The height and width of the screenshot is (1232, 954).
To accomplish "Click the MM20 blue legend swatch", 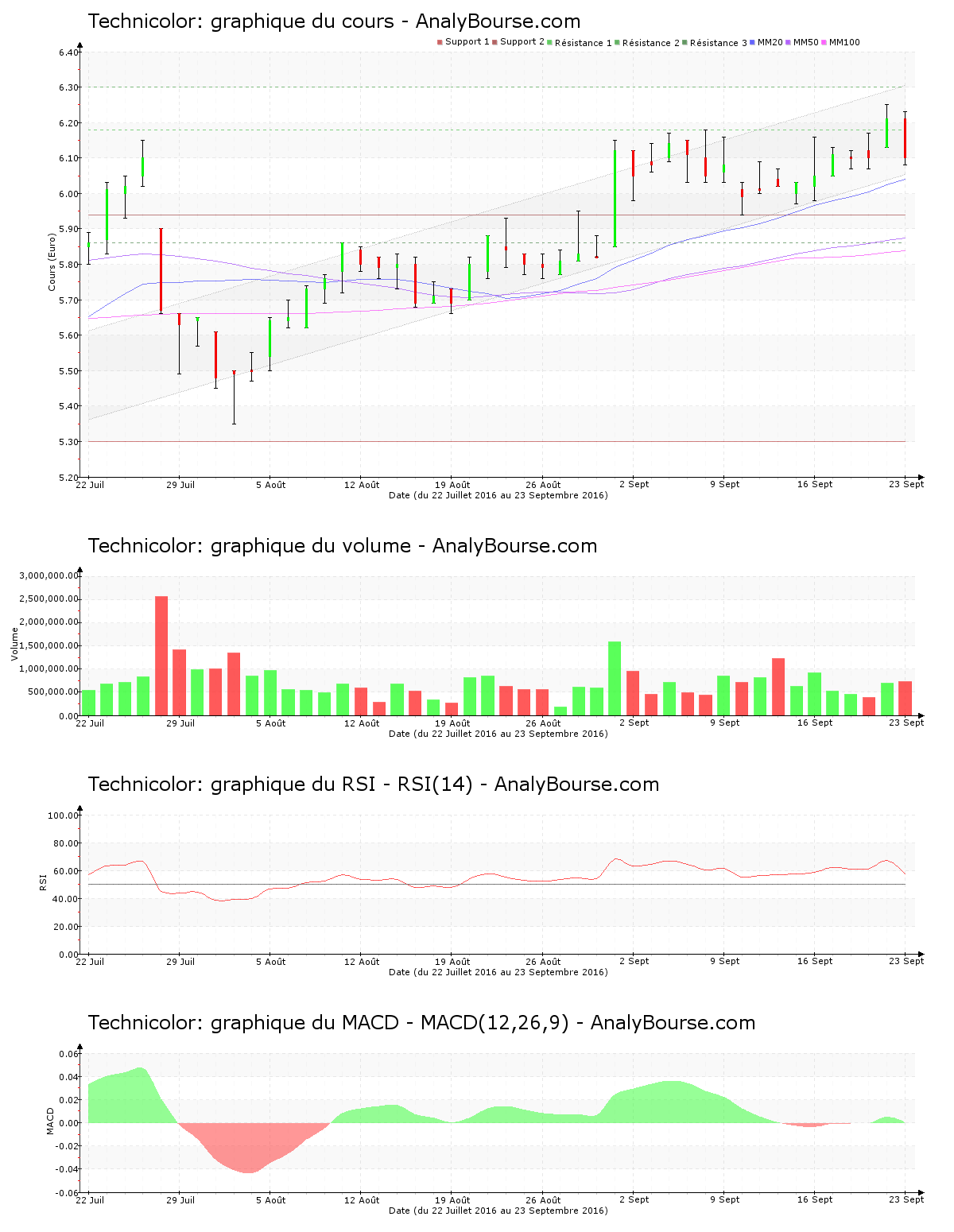I will [x=753, y=42].
